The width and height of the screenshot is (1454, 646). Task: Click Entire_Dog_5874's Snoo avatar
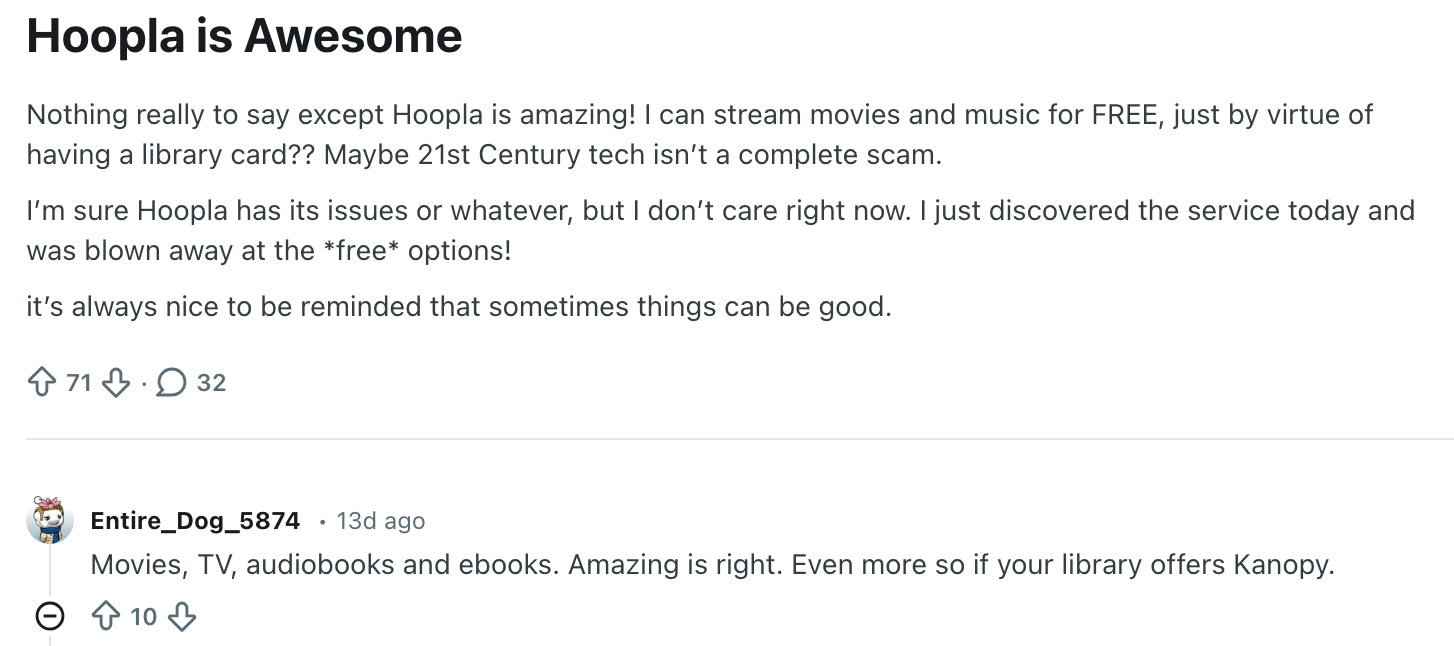[x=49, y=520]
